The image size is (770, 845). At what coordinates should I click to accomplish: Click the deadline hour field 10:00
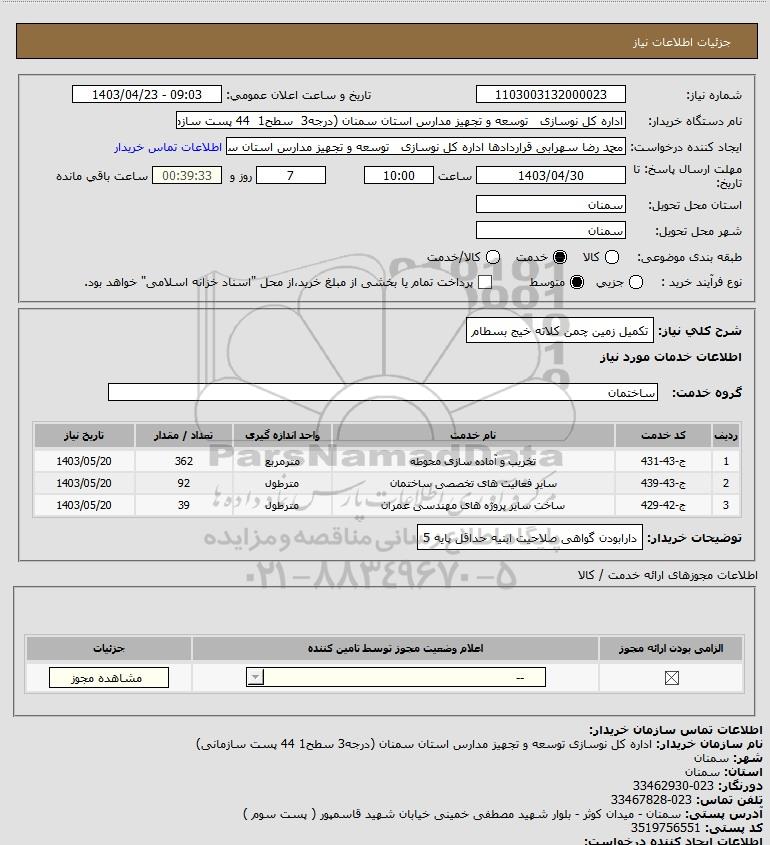pos(399,175)
